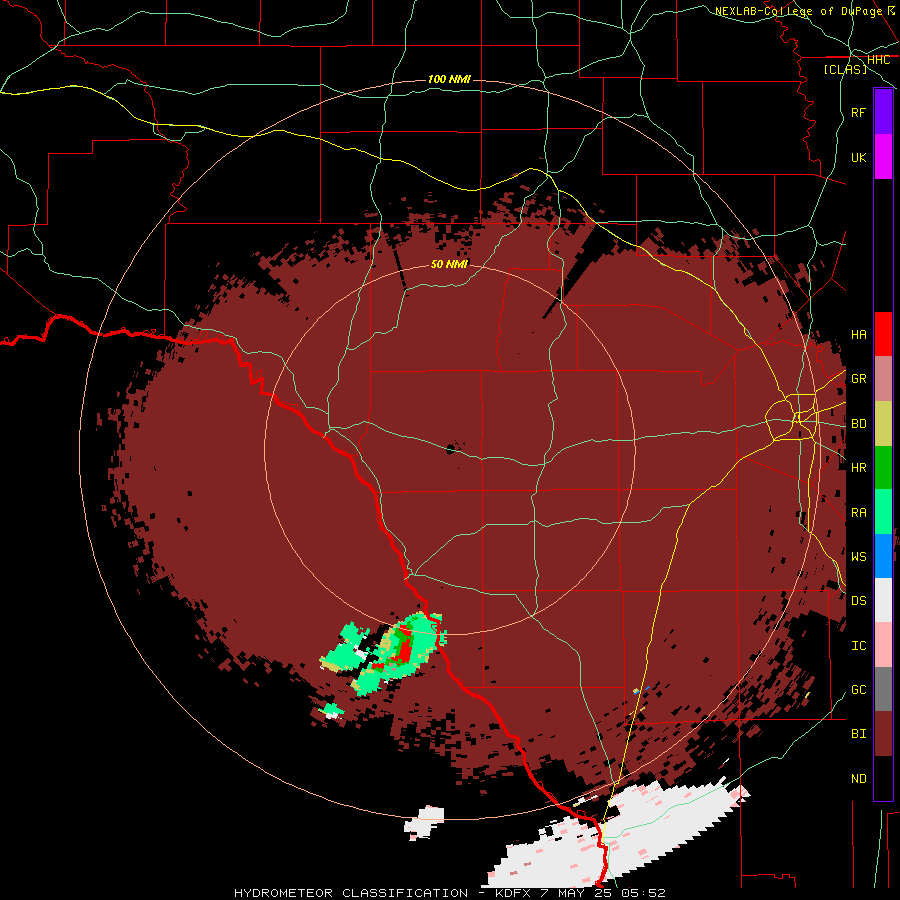Viewport: 900px width, 900px height.
Task: Click the ND black legend swatch
Action: tap(883, 778)
